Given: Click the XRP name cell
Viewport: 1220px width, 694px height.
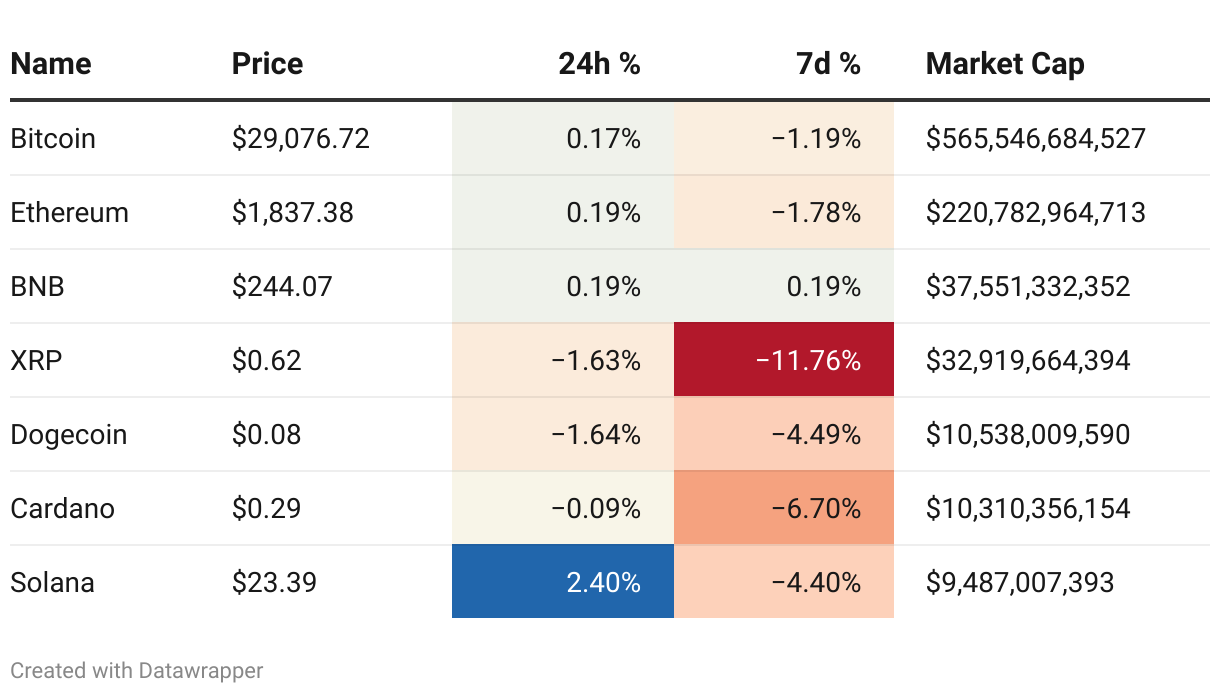Looking at the screenshot, I should pyautogui.click(x=36, y=360).
